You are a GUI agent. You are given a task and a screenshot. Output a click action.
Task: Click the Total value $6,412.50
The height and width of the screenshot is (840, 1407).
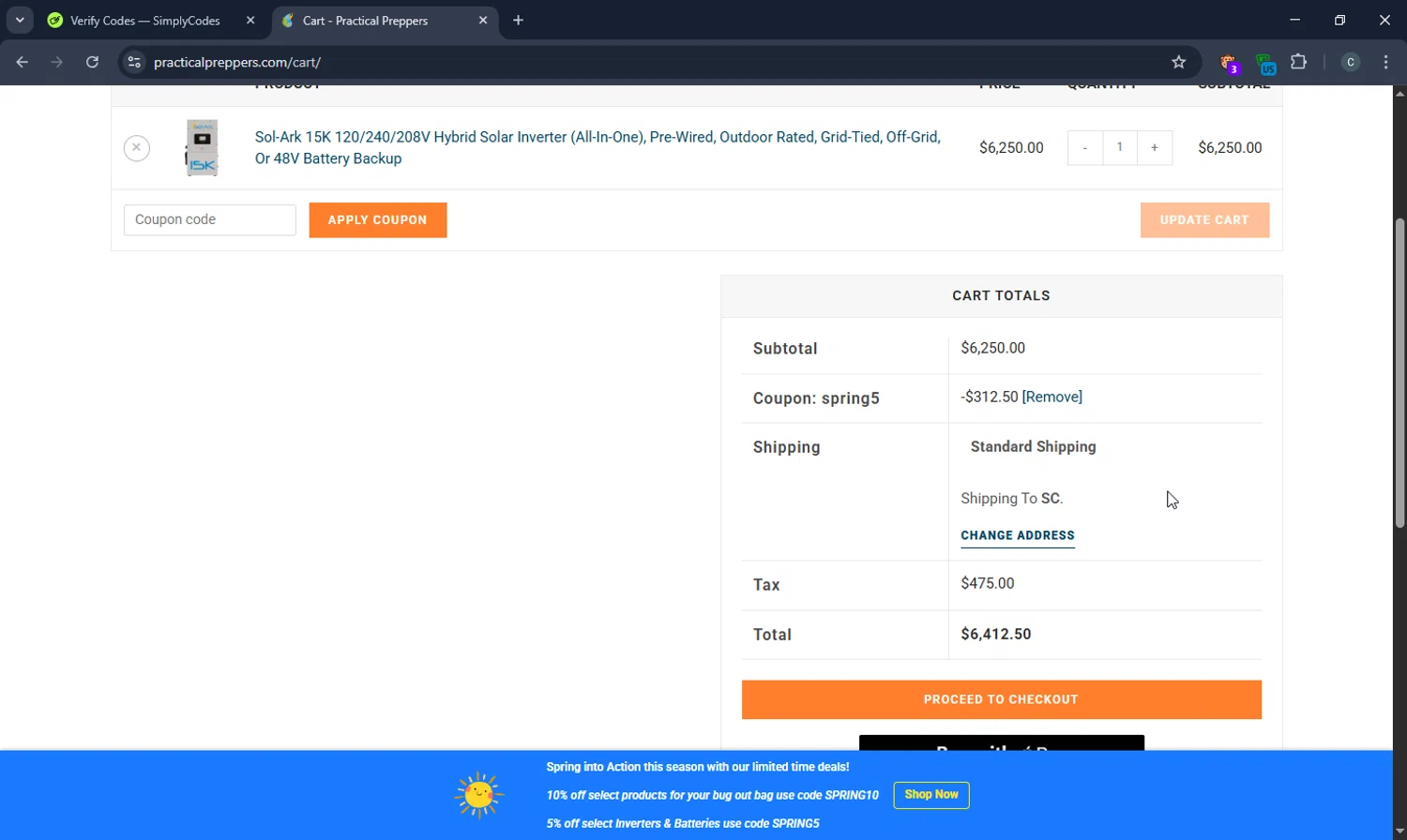click(996, 635)
